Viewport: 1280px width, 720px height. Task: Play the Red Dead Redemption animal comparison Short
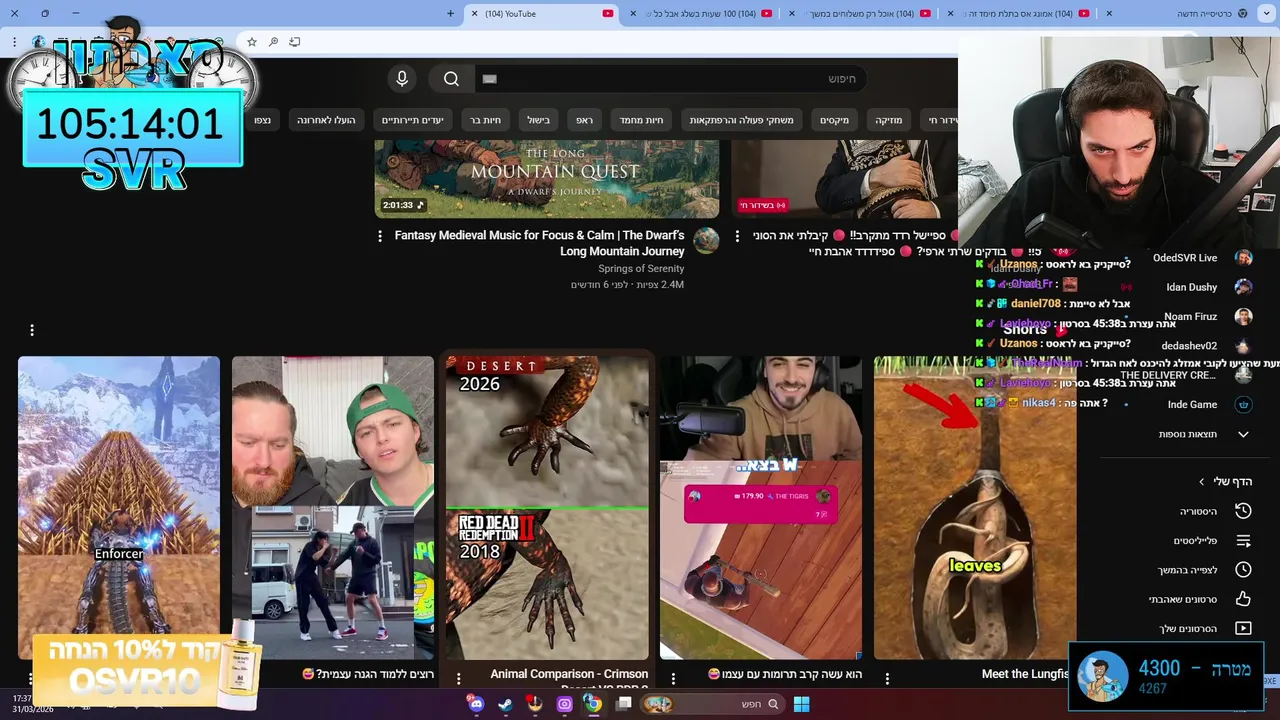[x=547, y=508]
